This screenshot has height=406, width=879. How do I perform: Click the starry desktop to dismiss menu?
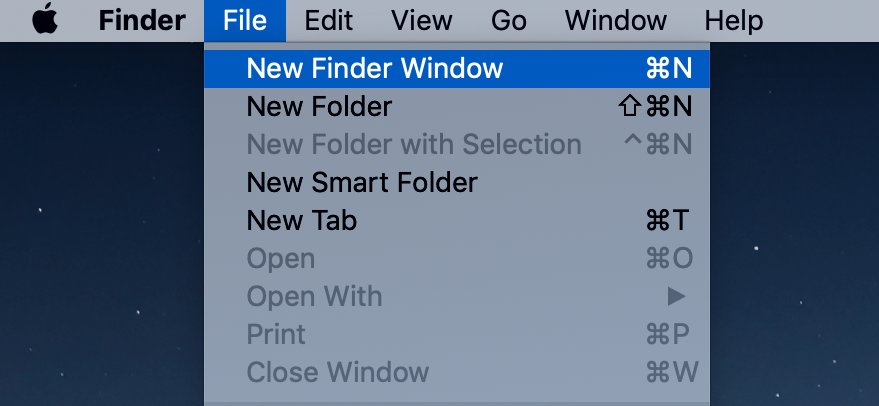(x=101, y=224)
